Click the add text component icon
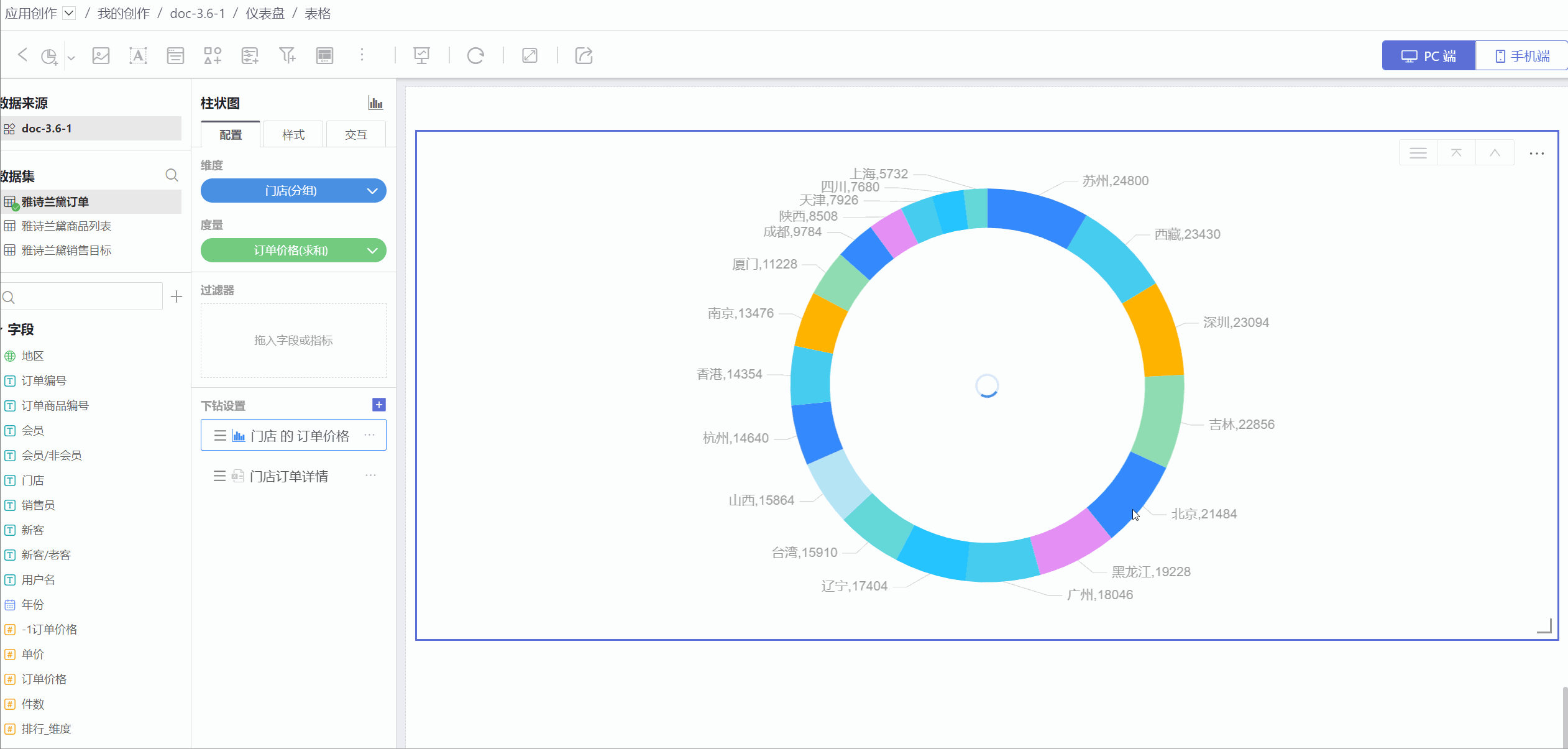 click(x=138, y=55)
